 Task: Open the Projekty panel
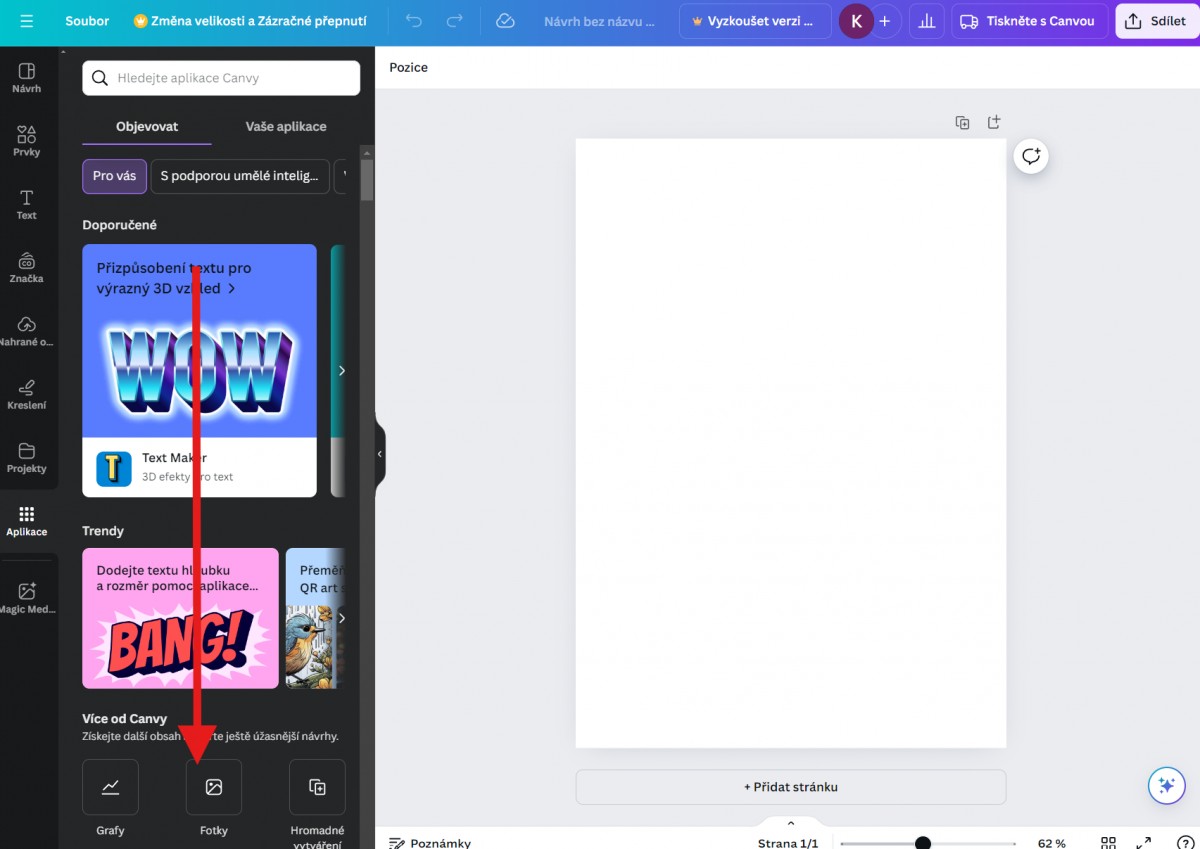[x=27, y=457]
